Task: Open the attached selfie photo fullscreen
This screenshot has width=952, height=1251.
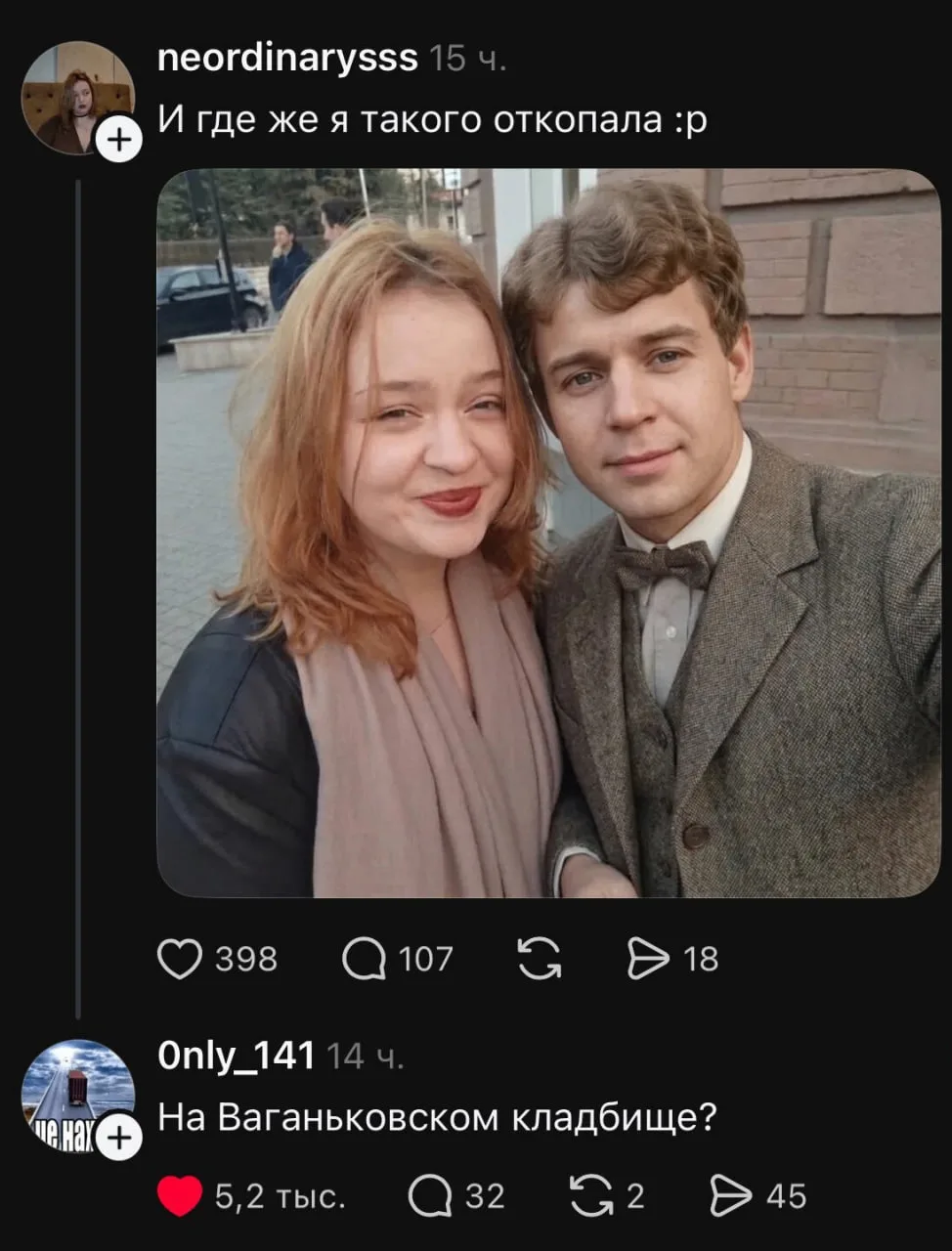Action: point(547,533)
